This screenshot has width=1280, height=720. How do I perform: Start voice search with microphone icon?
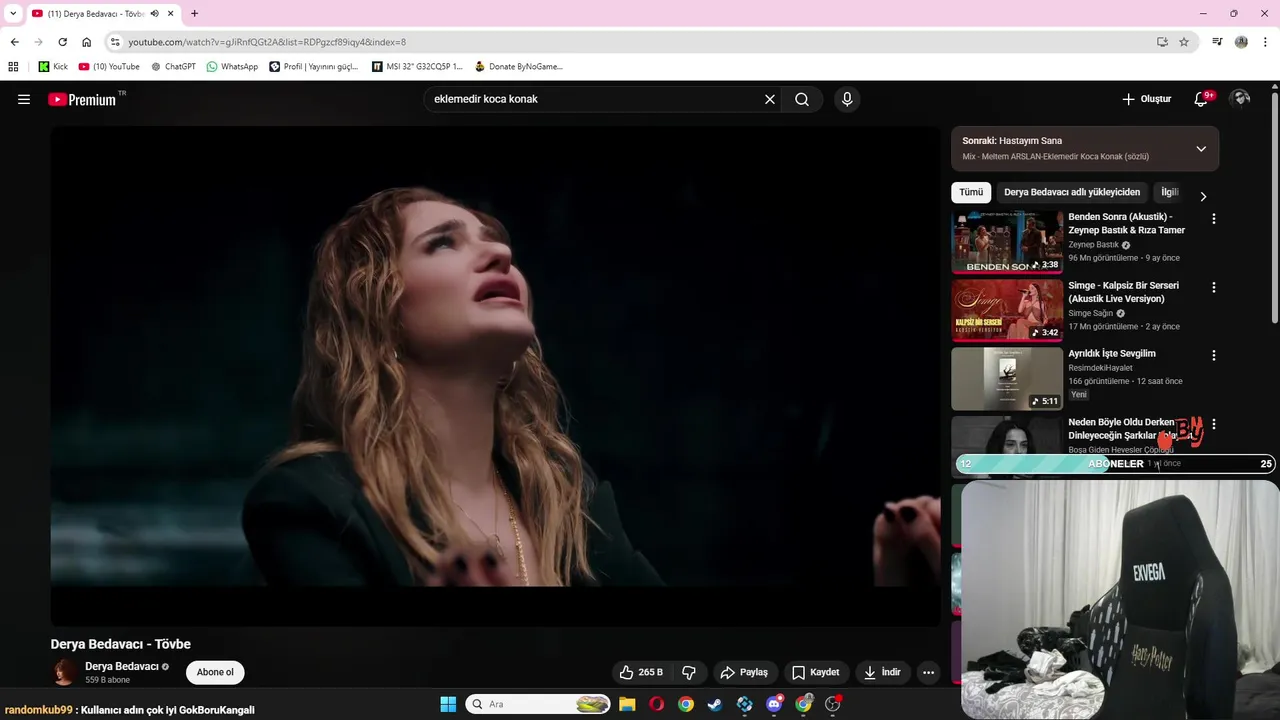coord(847,99)
